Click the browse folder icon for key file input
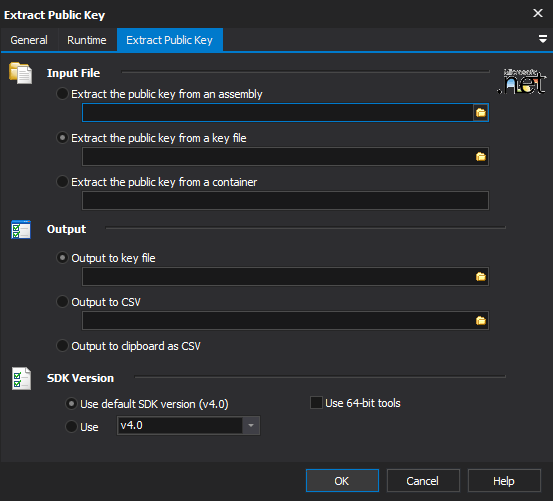This screenshot has width=553, height=501. pos(481,157)
